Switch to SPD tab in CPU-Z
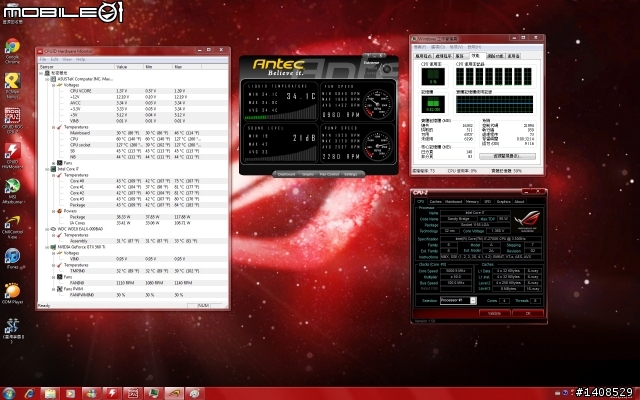 (x=487, y=202)
